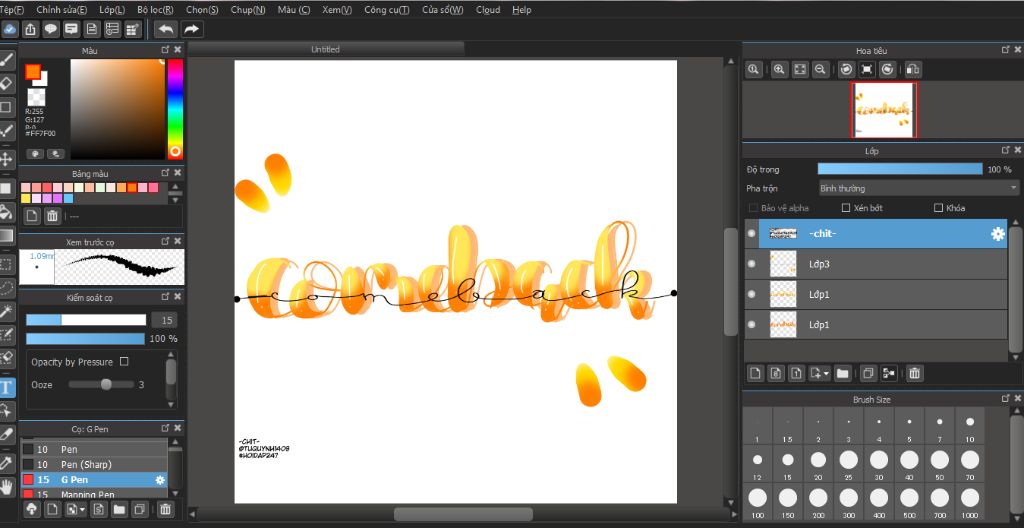Select the Eraser tool
The width and height of the screenshot is (1024, 528).
pos(7,83)
